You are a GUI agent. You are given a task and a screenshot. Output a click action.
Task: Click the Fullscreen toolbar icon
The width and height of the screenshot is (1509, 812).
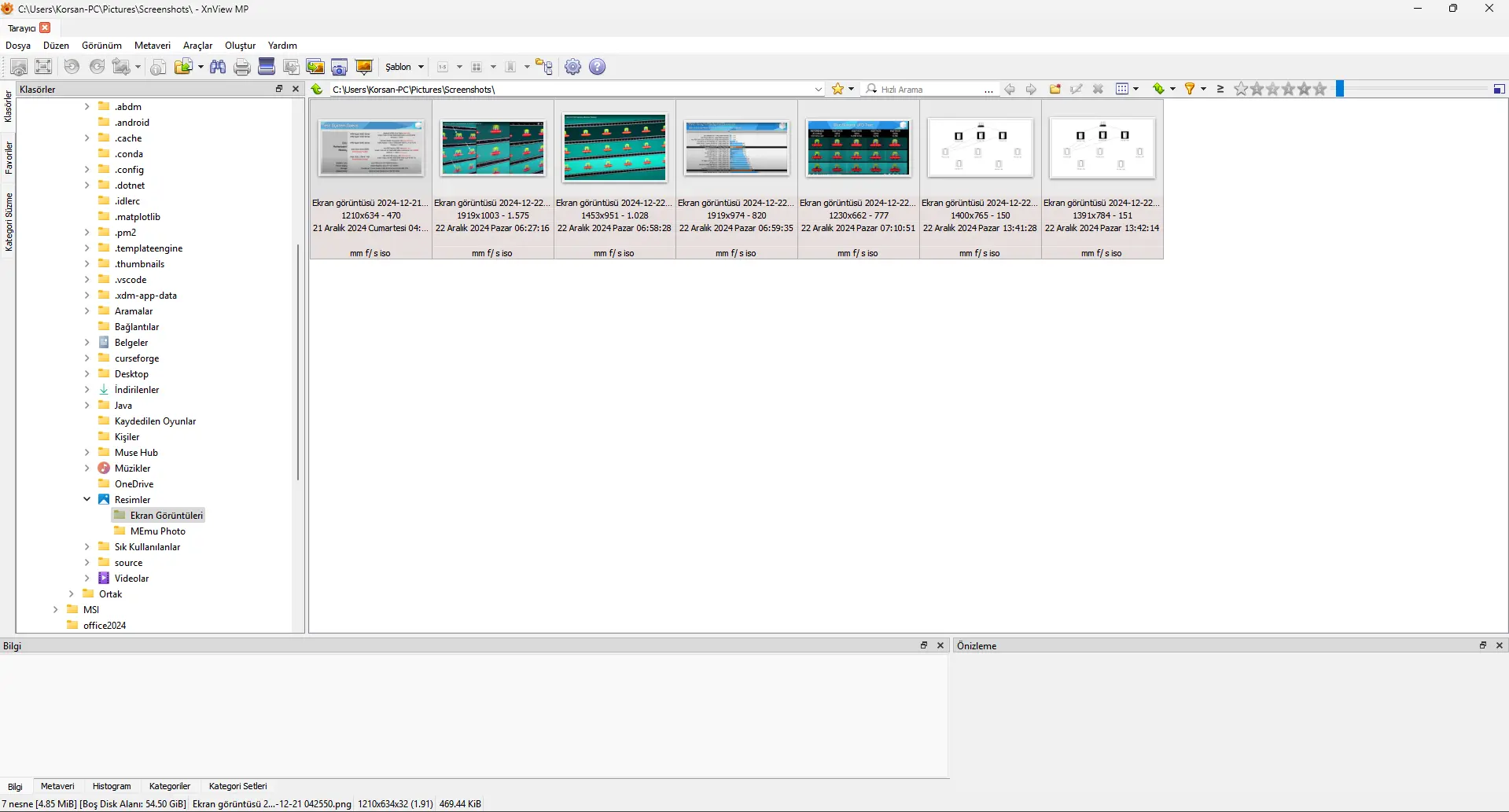[44, 67]
